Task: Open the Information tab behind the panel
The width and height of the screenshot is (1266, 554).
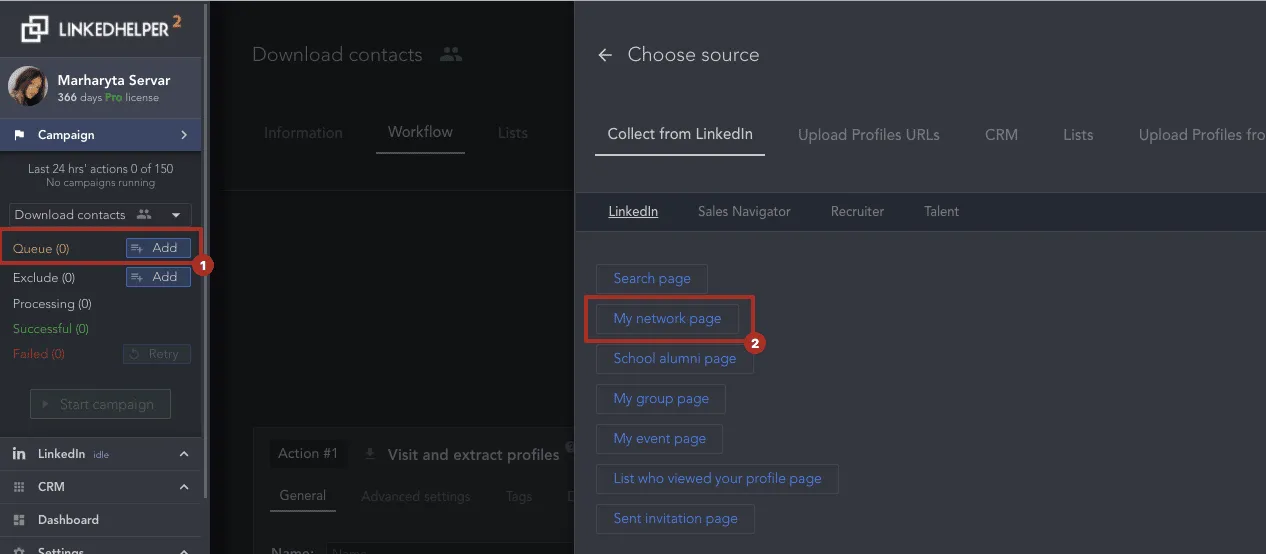Action: (x=303, y=133)
